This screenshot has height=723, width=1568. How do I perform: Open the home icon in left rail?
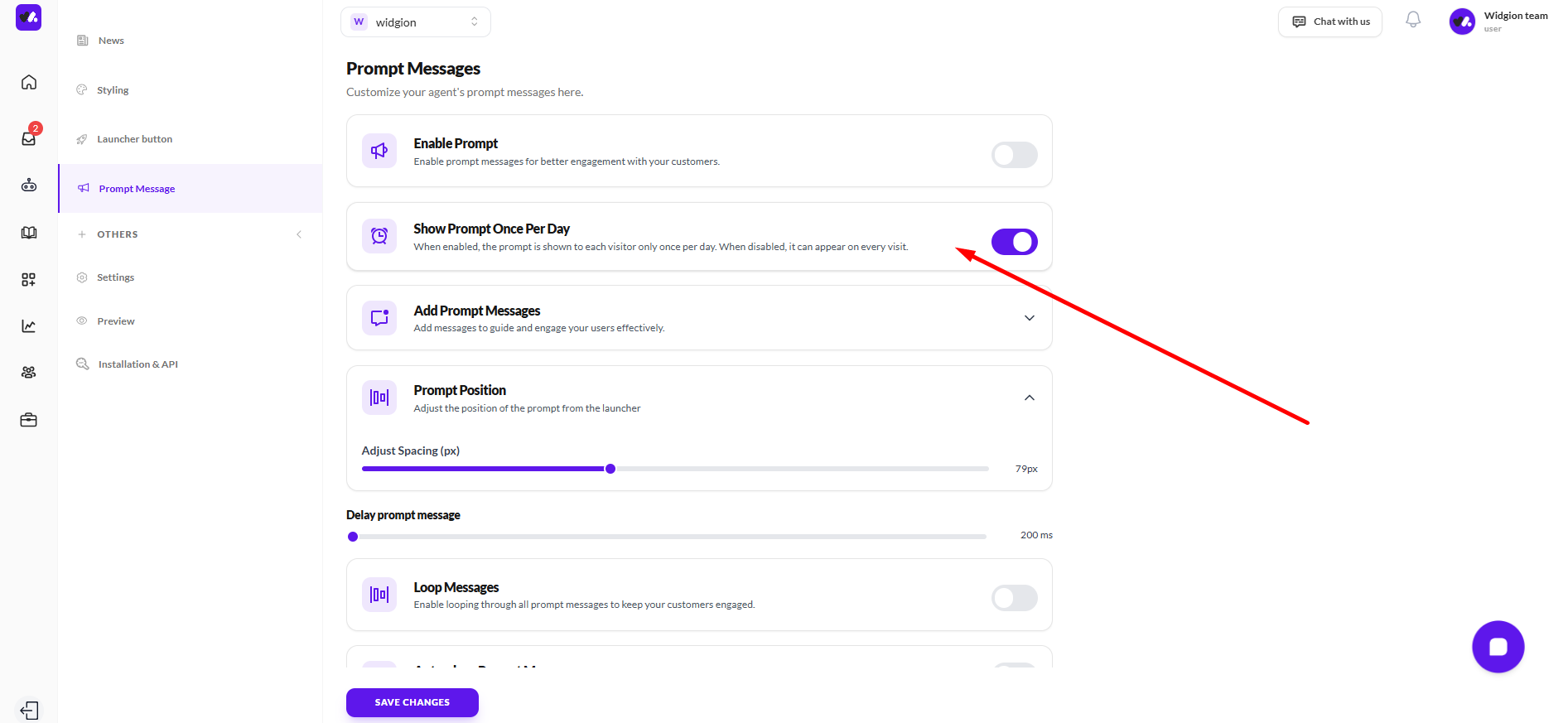(x=29, y=82)
